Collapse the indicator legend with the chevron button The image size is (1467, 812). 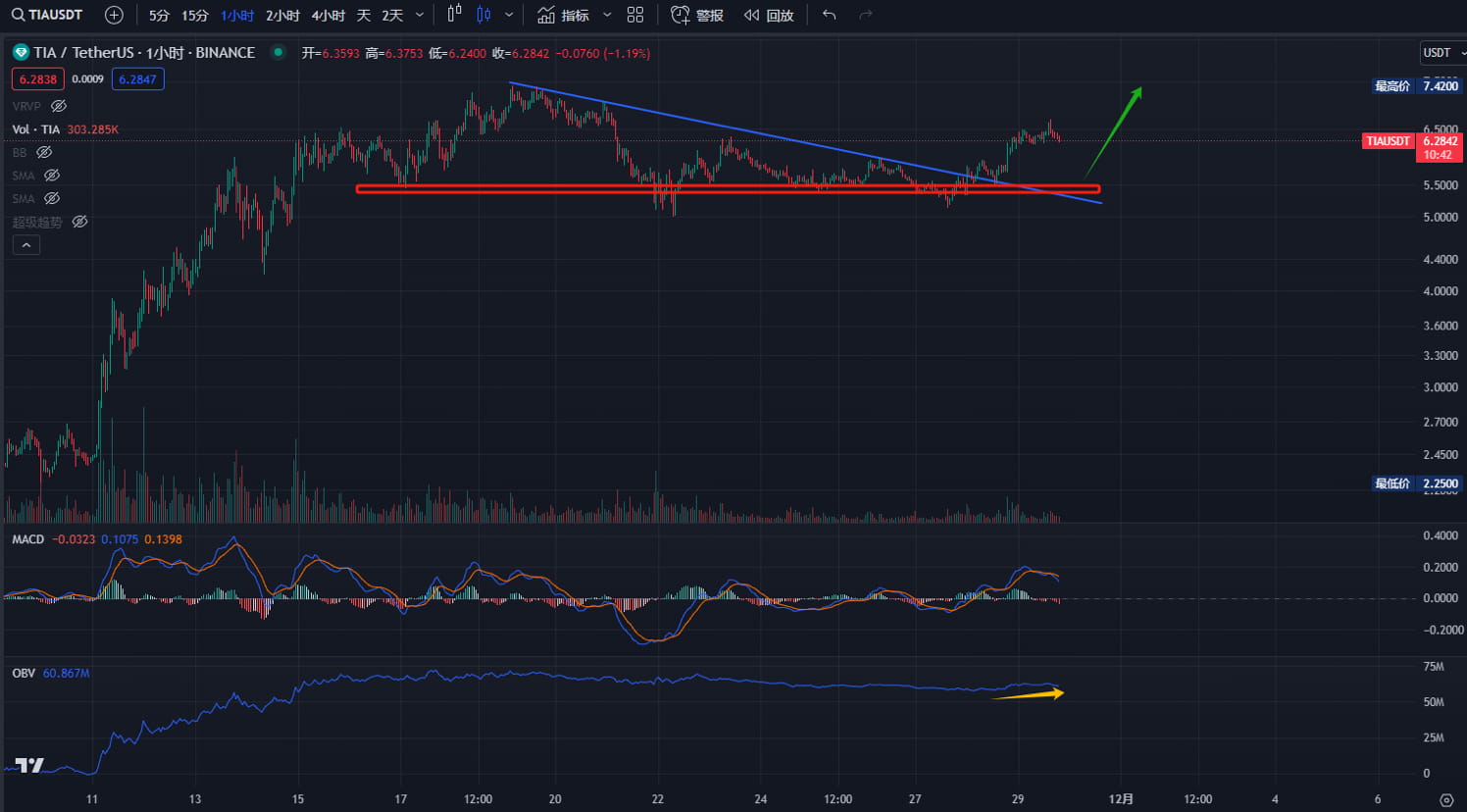pos(26,245)
